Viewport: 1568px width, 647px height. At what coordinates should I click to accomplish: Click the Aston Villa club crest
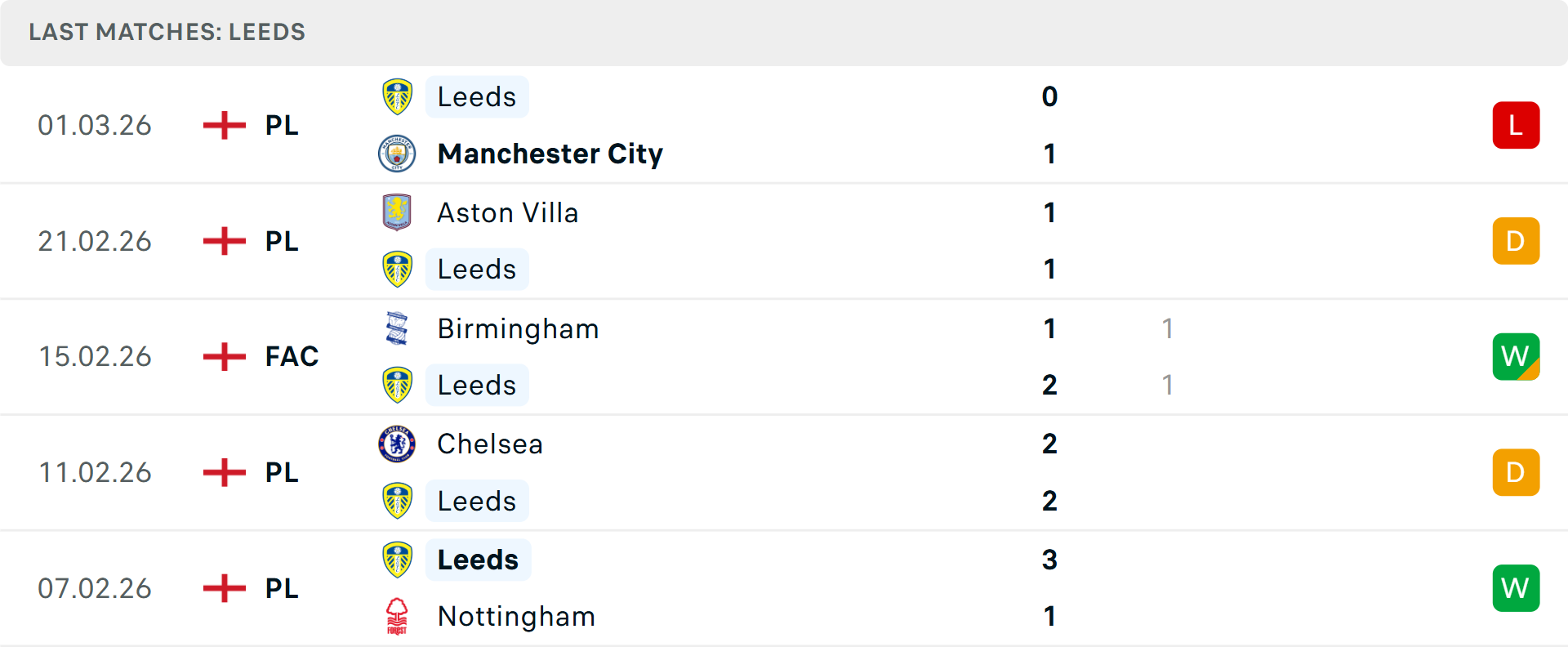point(397,212)
